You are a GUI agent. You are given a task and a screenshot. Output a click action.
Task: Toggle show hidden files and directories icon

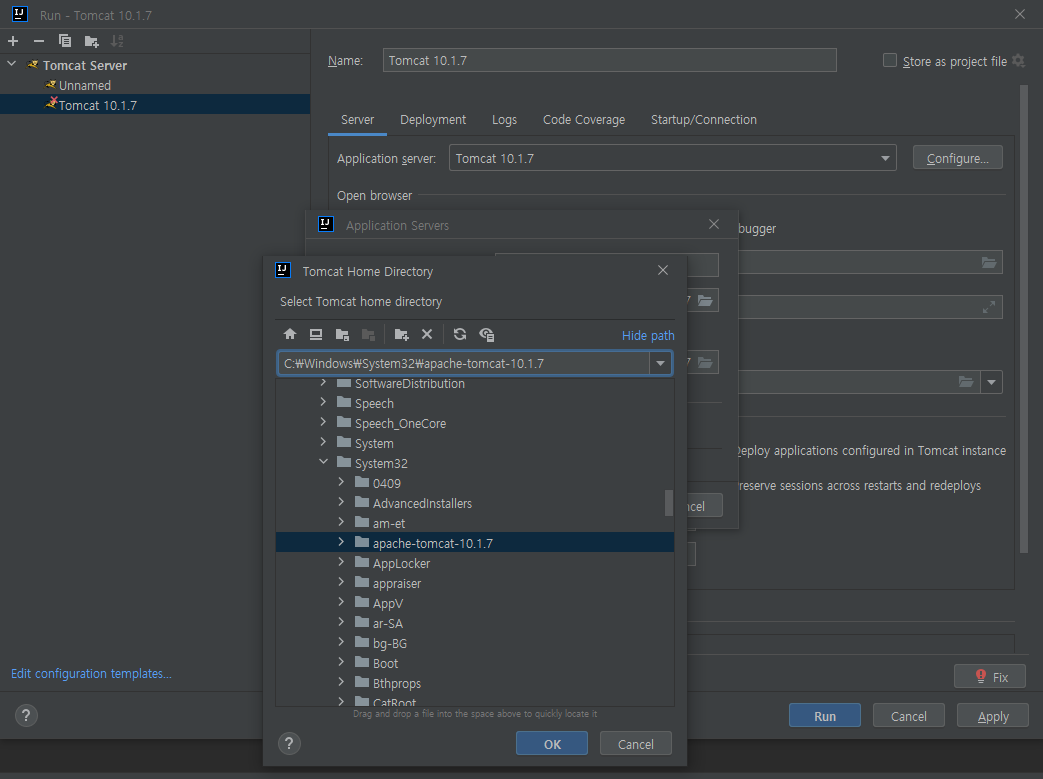[x=487, y=335]
